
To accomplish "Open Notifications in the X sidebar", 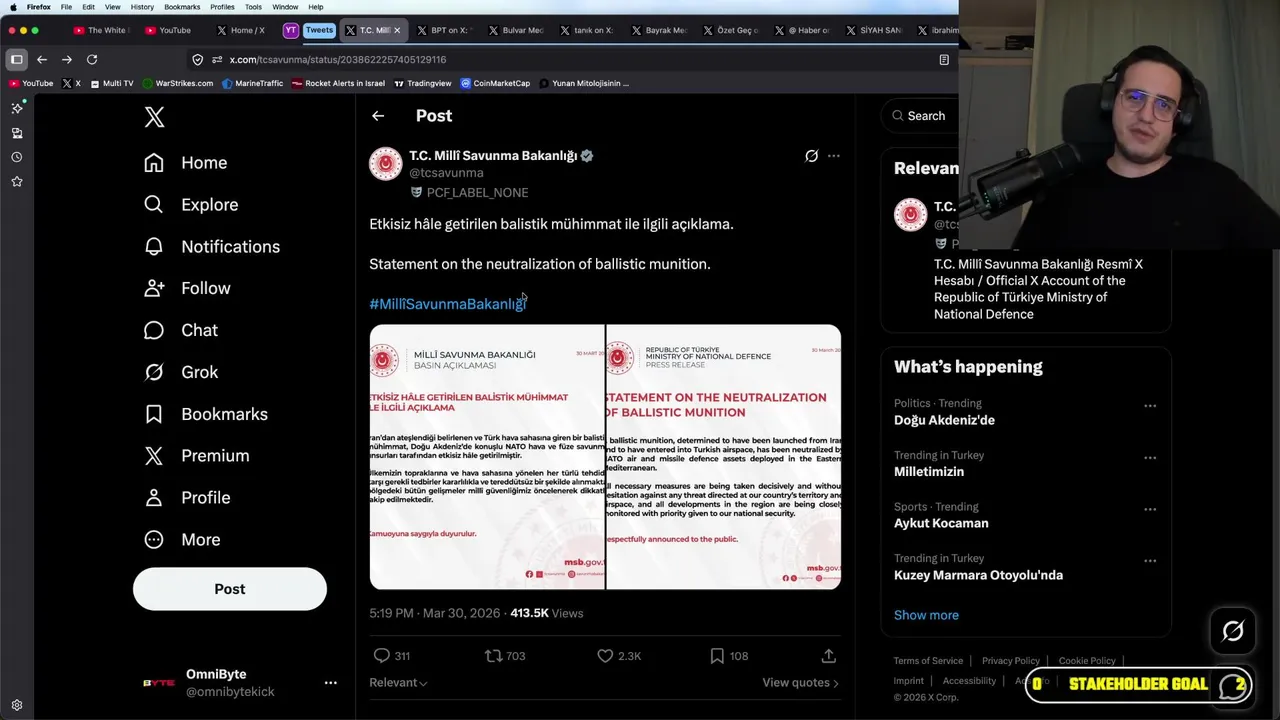I will tap(212, 247).
